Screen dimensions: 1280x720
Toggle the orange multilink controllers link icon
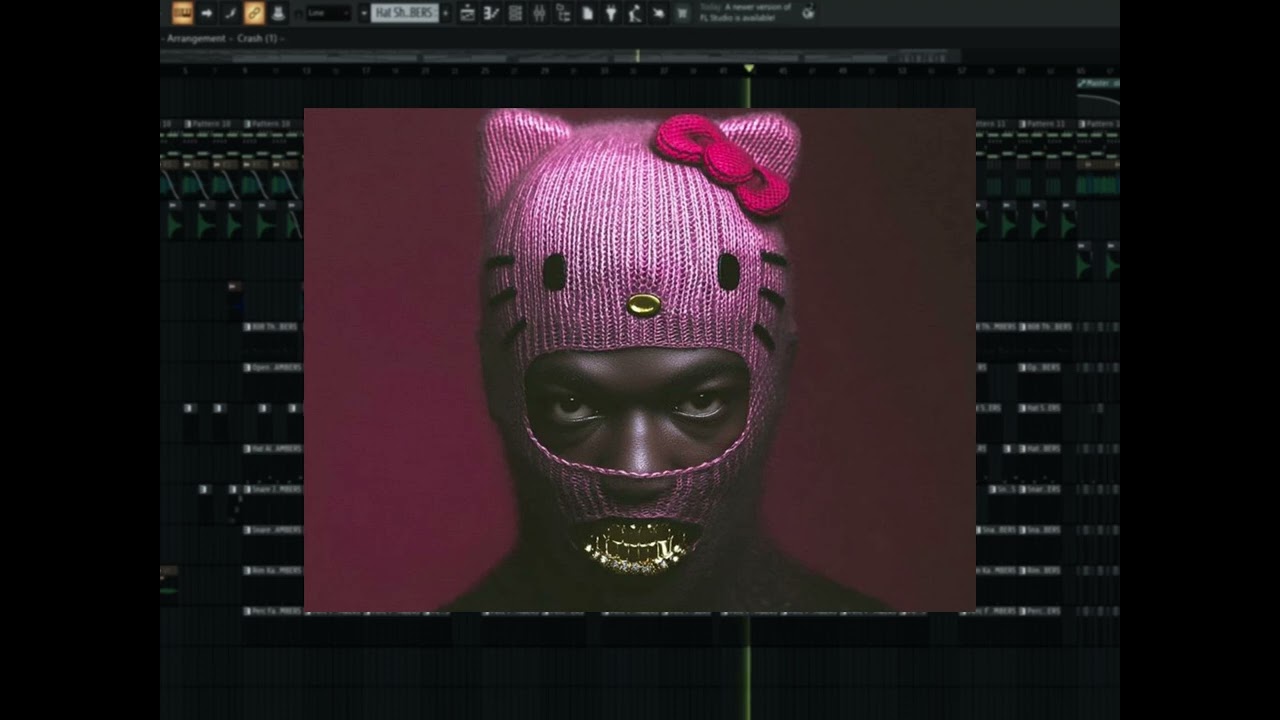254,13
